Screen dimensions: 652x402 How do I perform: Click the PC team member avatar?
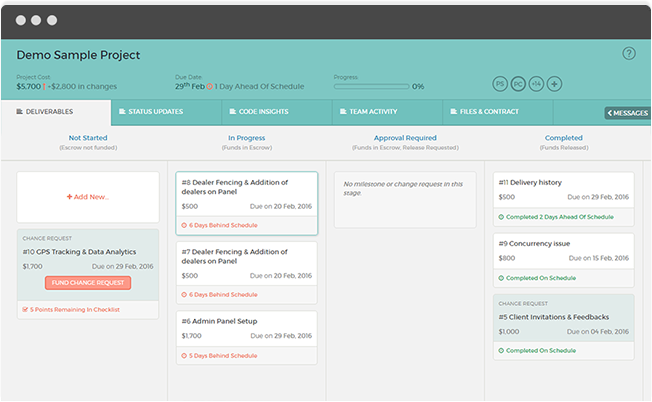tap(518, 84)
